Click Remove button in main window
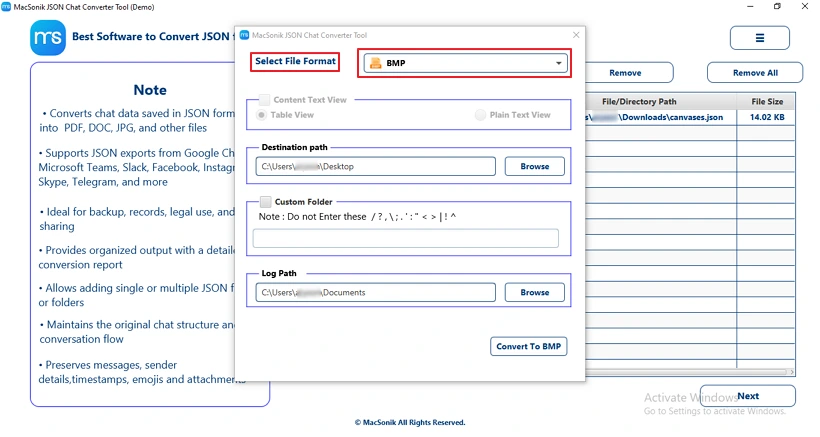This screenshot has height=437, width=820. 625,73
